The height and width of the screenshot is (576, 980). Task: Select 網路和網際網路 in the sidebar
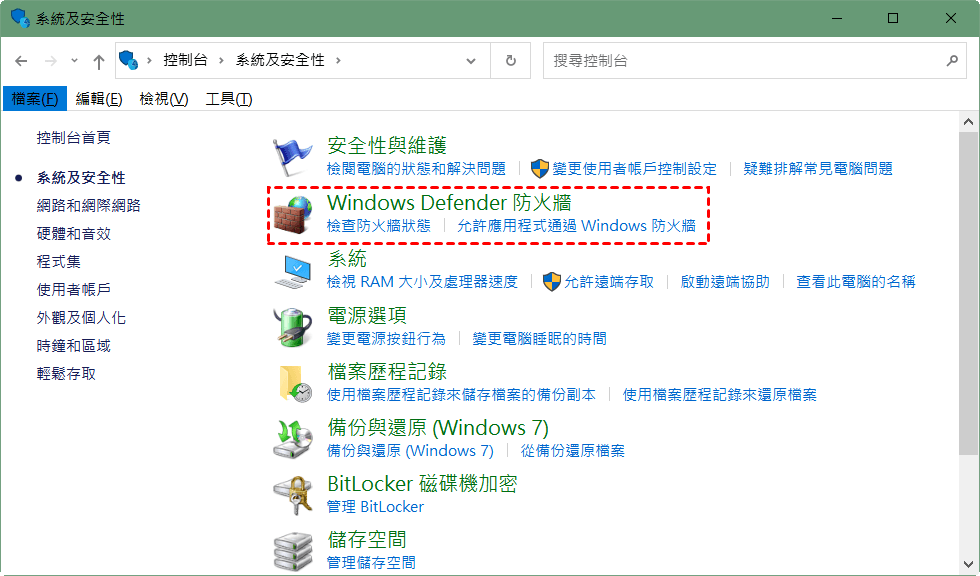tap(89, 206)
